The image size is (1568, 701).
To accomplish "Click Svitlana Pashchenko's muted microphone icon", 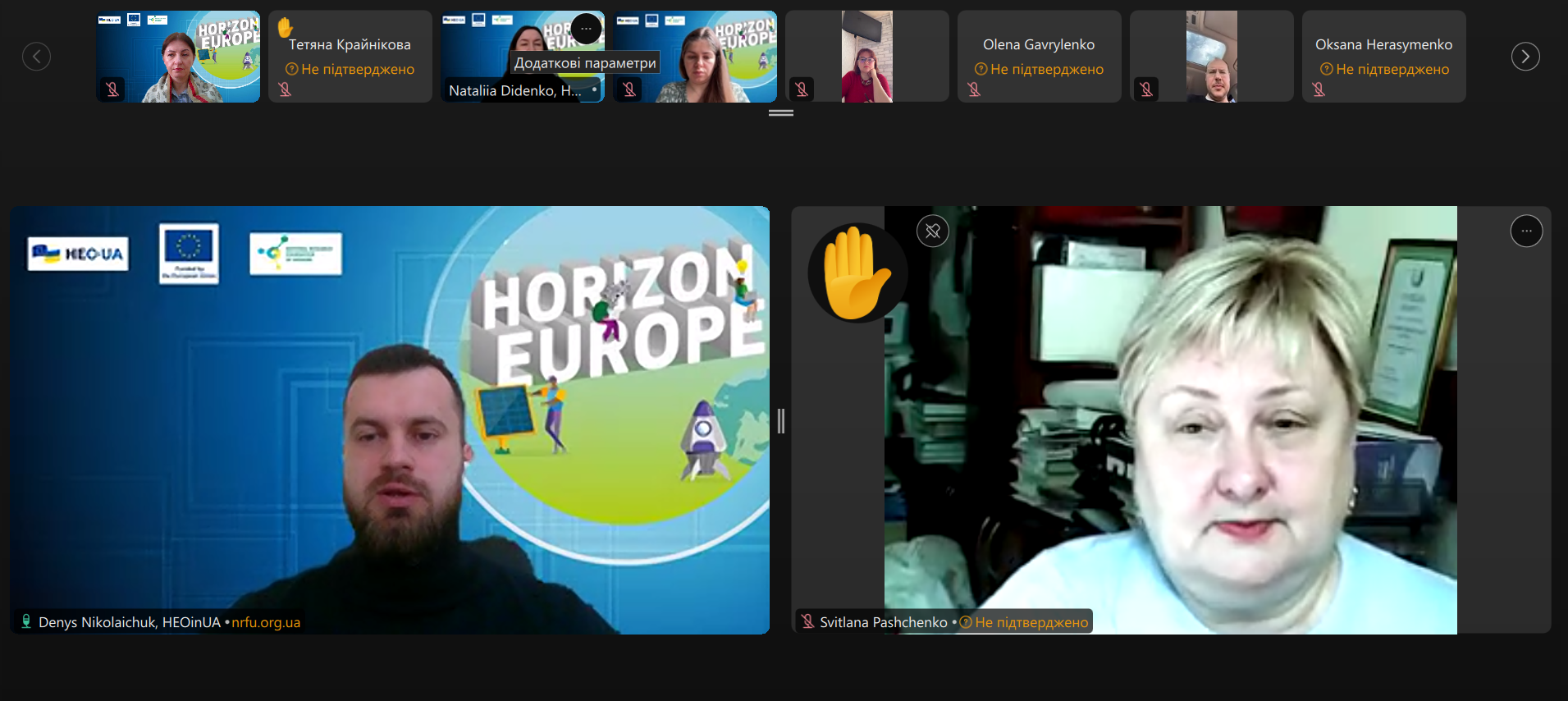I will [807, 621].
